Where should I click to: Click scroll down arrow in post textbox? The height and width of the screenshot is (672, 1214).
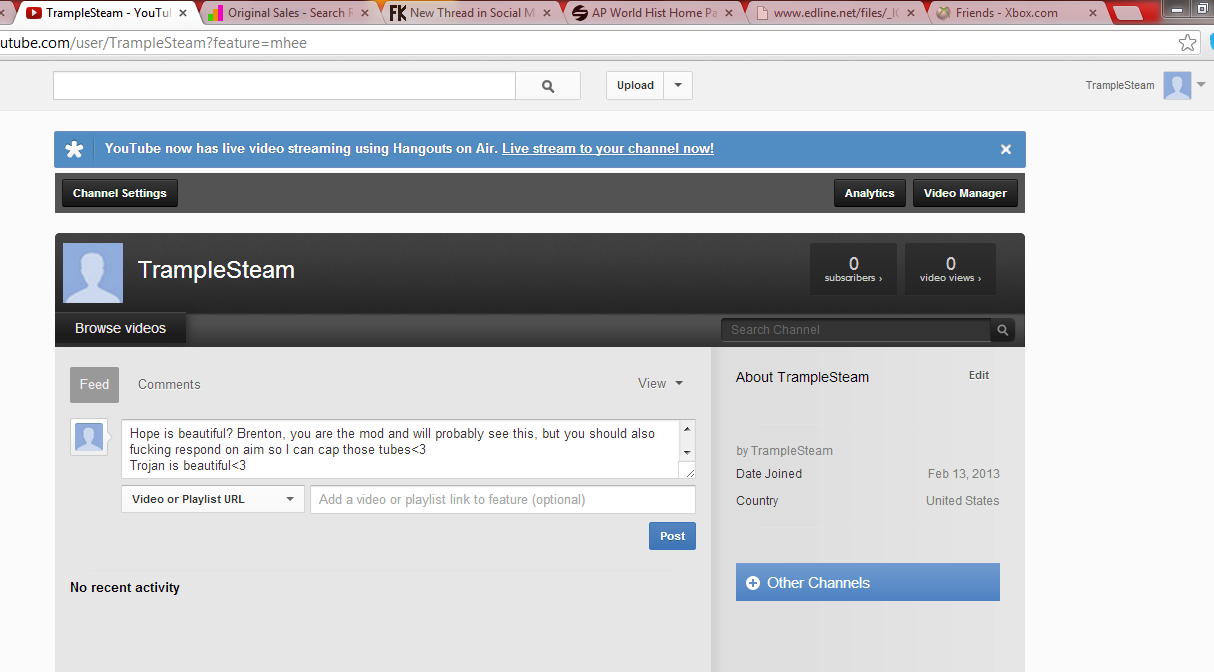[687, 452]
